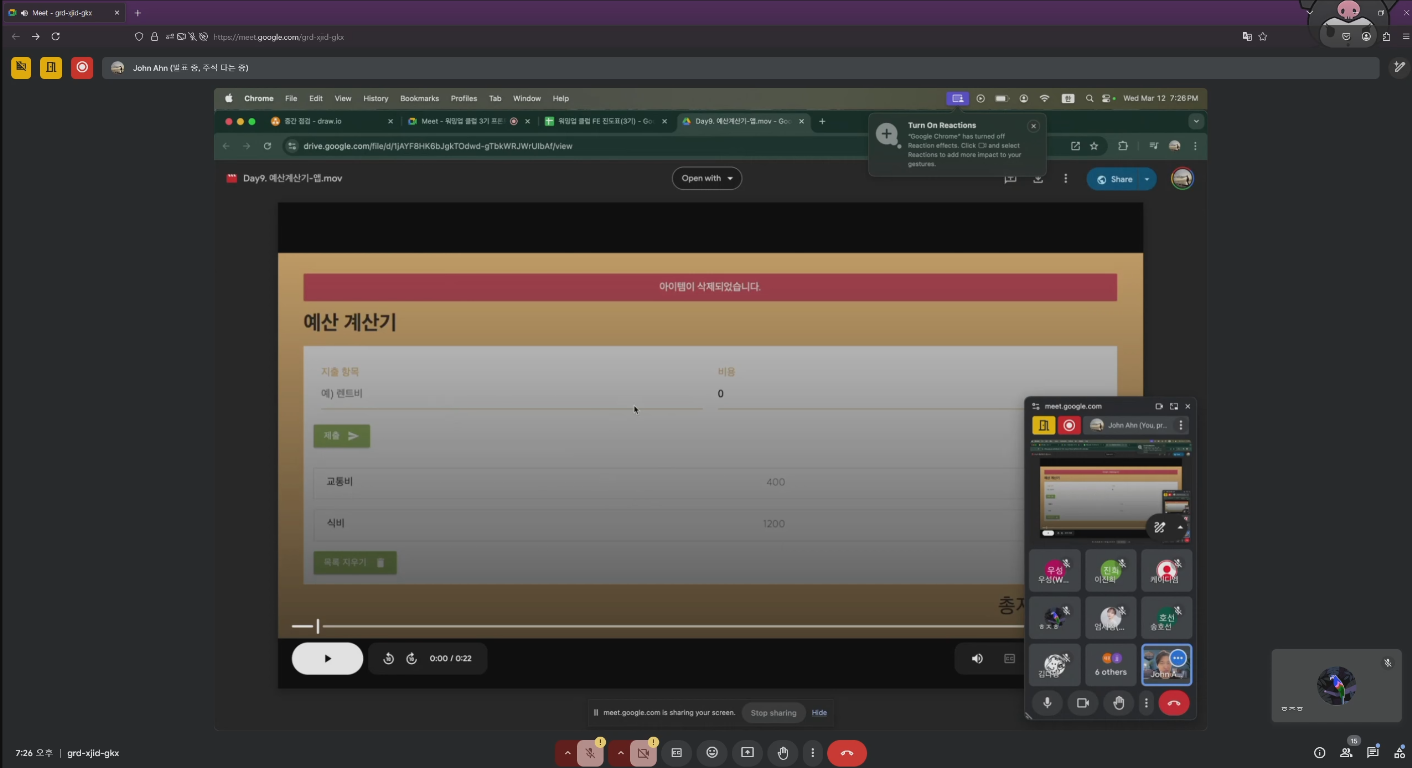Screen dimensions: 1412x768
Task: Open History menu in shared Chrome menu bar
Action: 376,98
